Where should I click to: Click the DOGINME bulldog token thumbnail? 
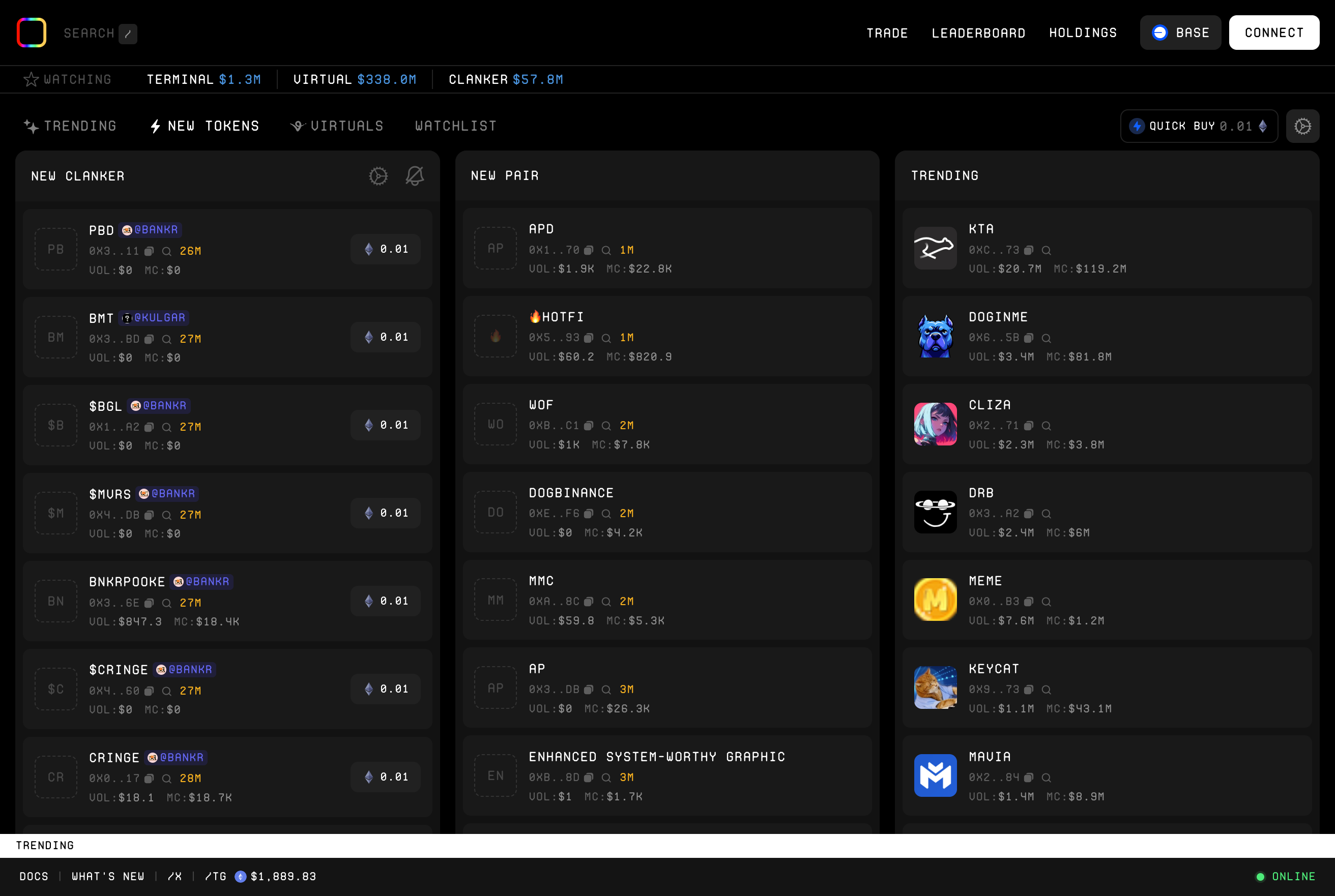[935, 337]
